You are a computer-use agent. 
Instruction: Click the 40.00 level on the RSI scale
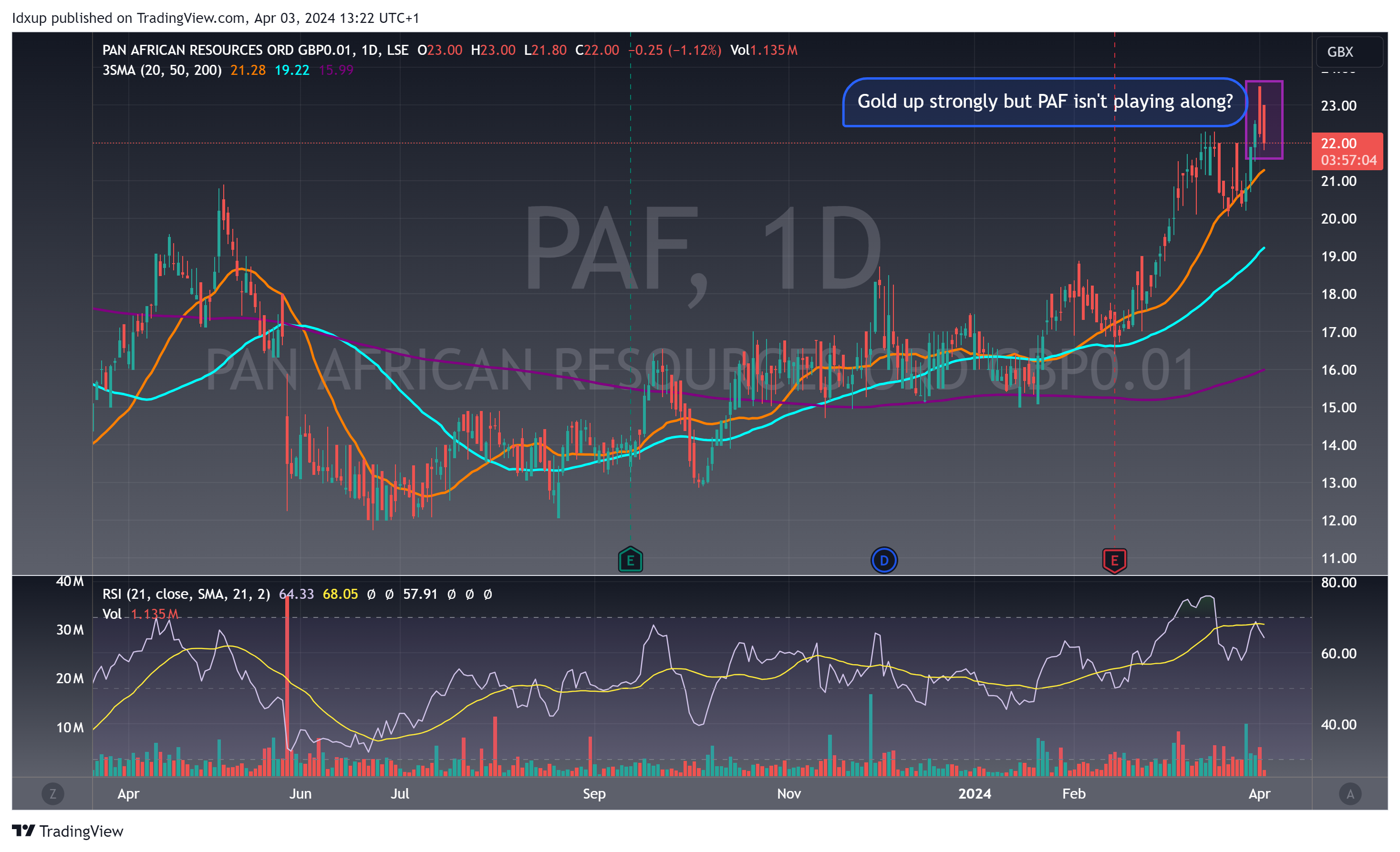tap(1338, 724)
